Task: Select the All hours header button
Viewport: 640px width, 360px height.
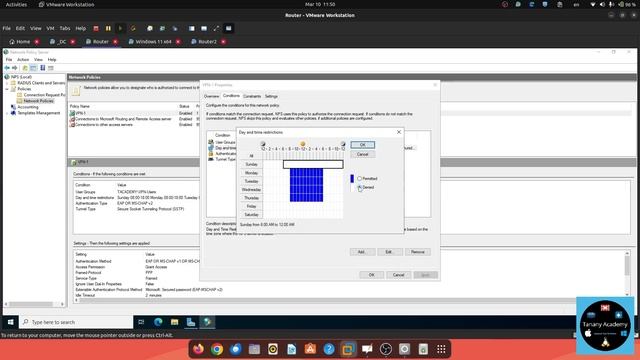Action: tap(251, 156)
